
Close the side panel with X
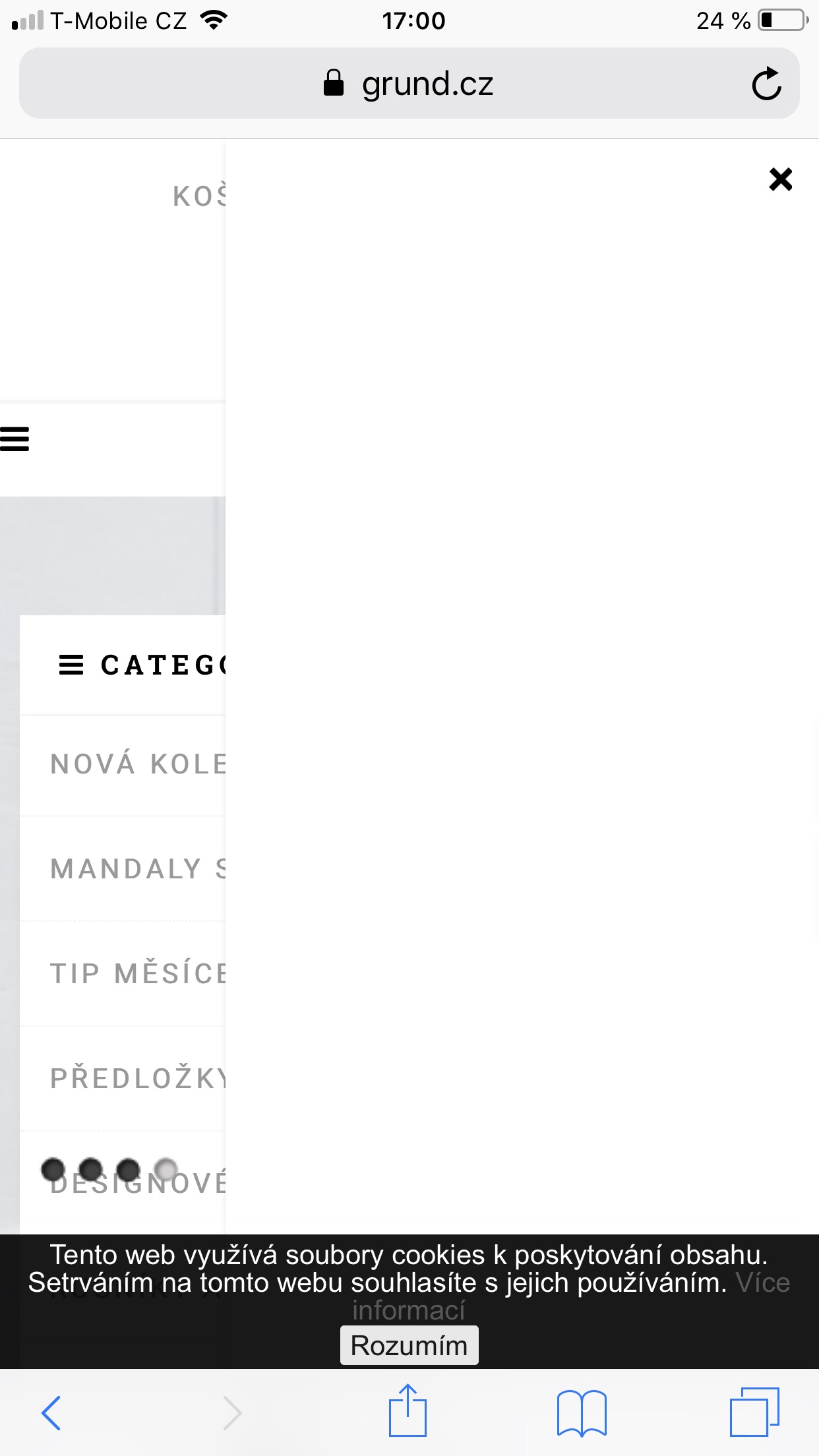pos(780,179)
